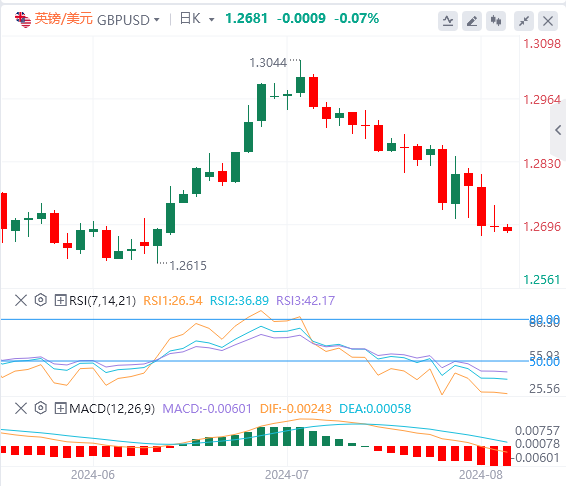Open the indicators line-chart icon
Image resolution: width=566 pixels, height=486 pixels.
point(448,21)
